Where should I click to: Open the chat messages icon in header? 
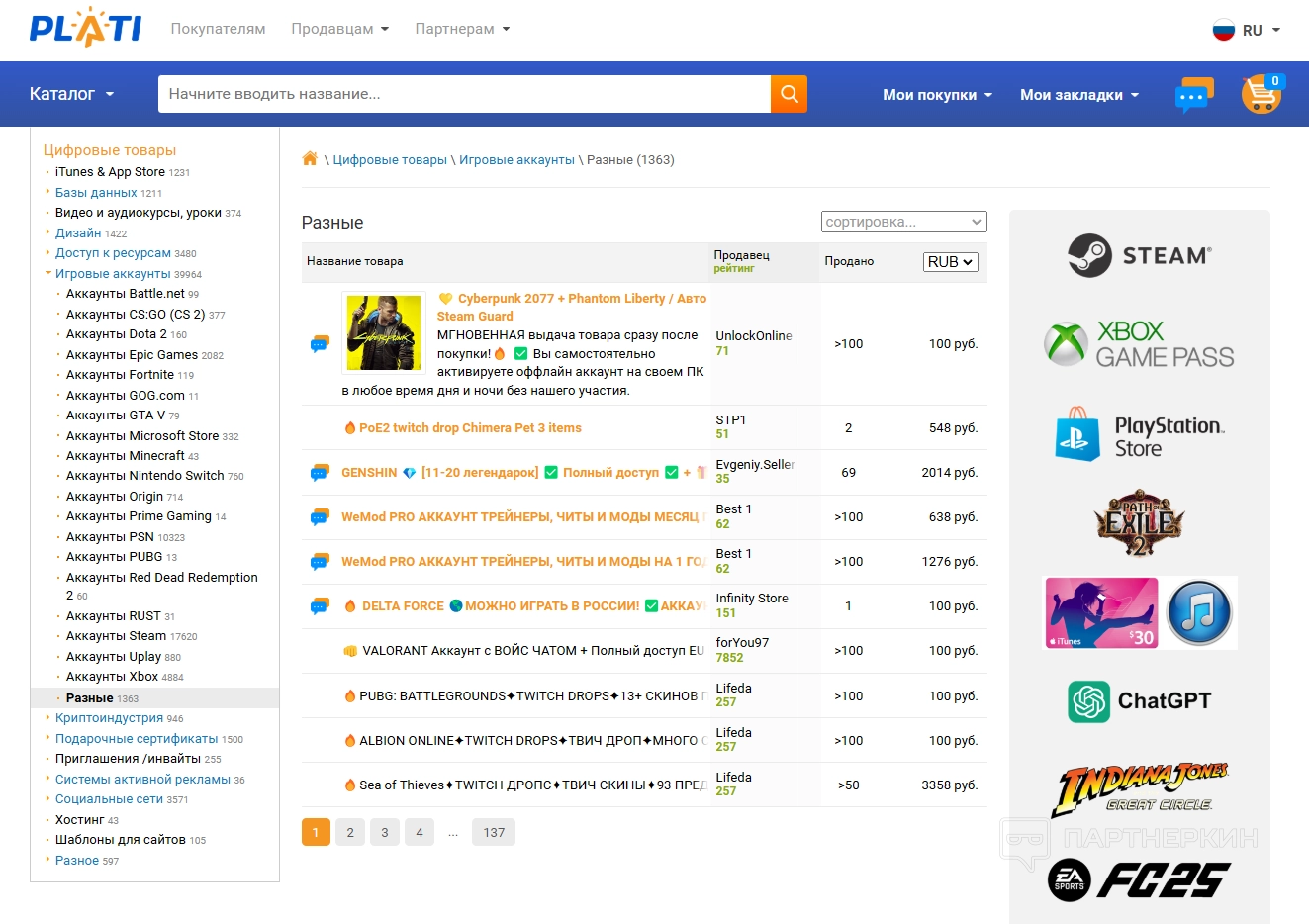[x=1193, y=95]
